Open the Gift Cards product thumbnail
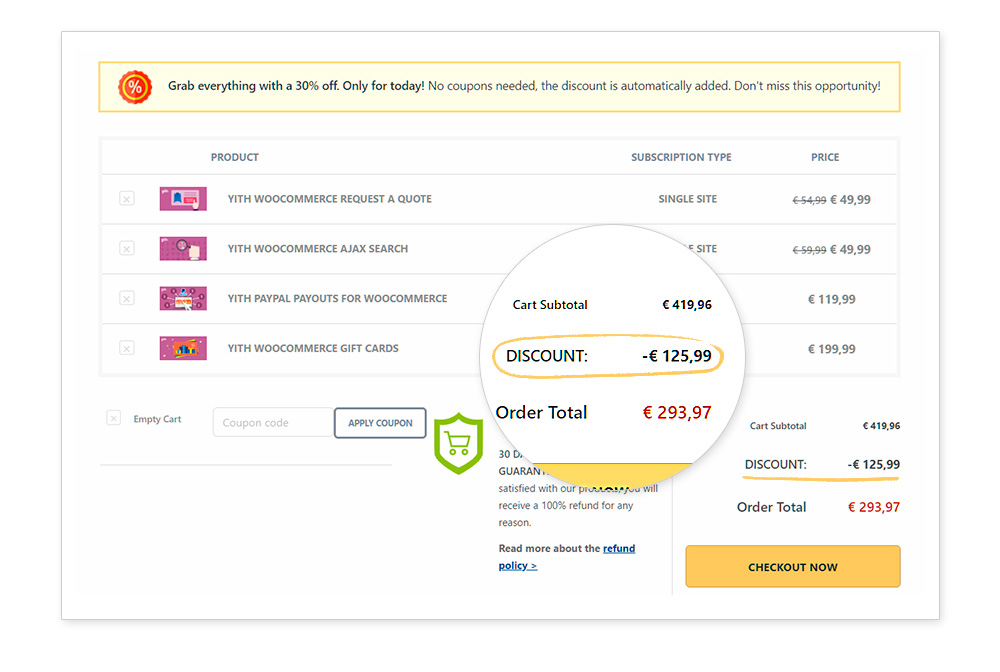Image resolution: width=1000 pixels, height=672 pixels. pyautogui.click(x=183, y=348)
